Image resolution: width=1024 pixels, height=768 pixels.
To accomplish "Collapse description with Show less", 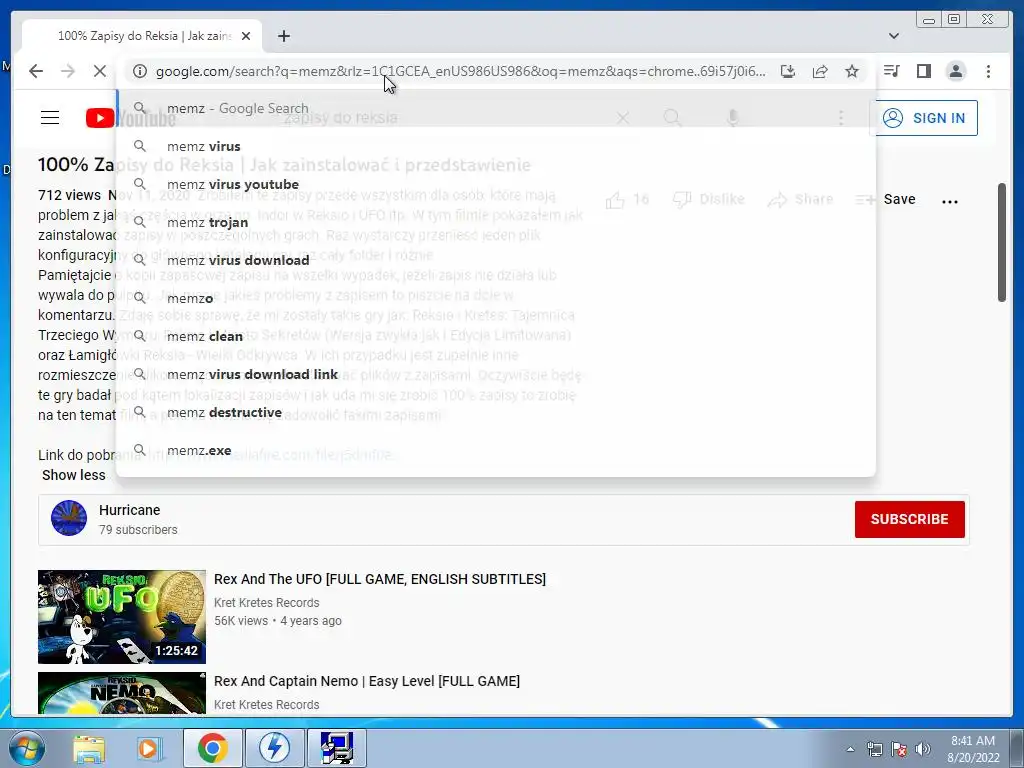I will point(73,475).
